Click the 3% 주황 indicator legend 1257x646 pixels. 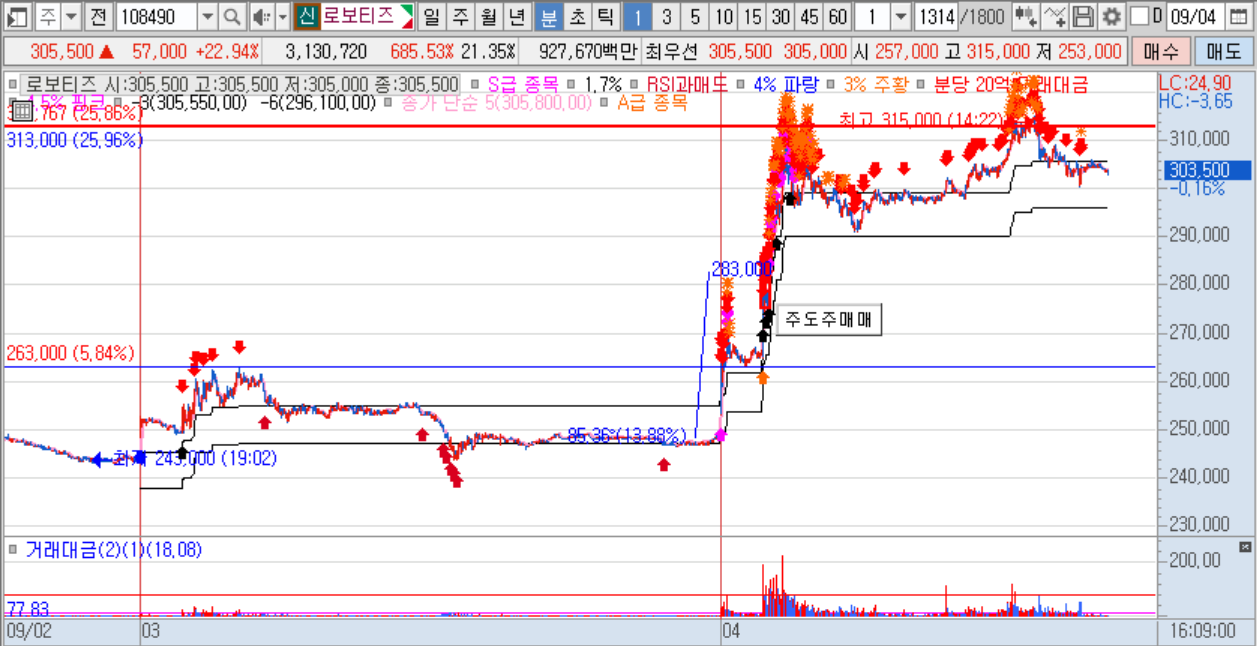pyautogui.click(x=877, y=85)
